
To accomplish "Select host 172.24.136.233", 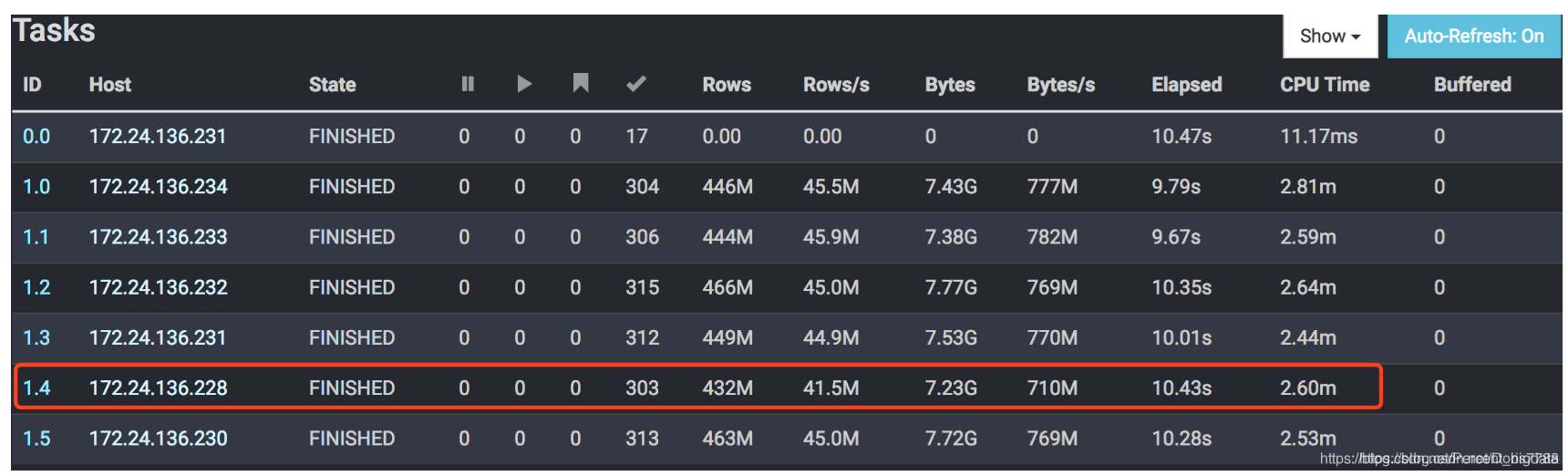I will point(158,237).
